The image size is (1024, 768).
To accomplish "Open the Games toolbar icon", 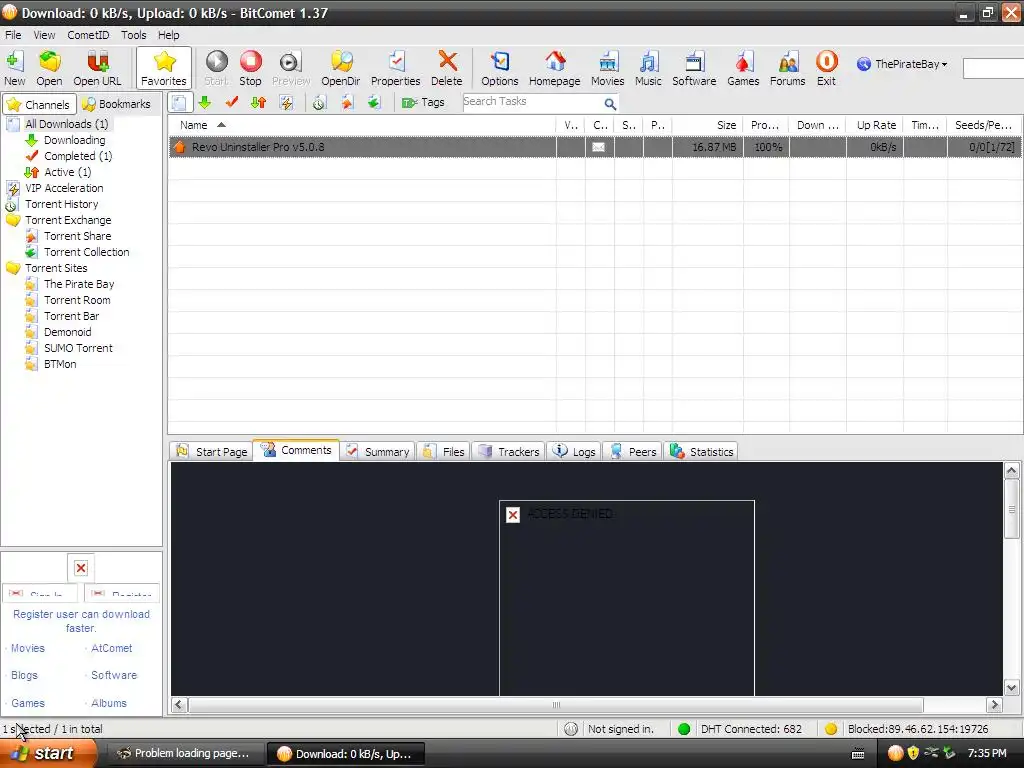I will [x=743, y=68].
